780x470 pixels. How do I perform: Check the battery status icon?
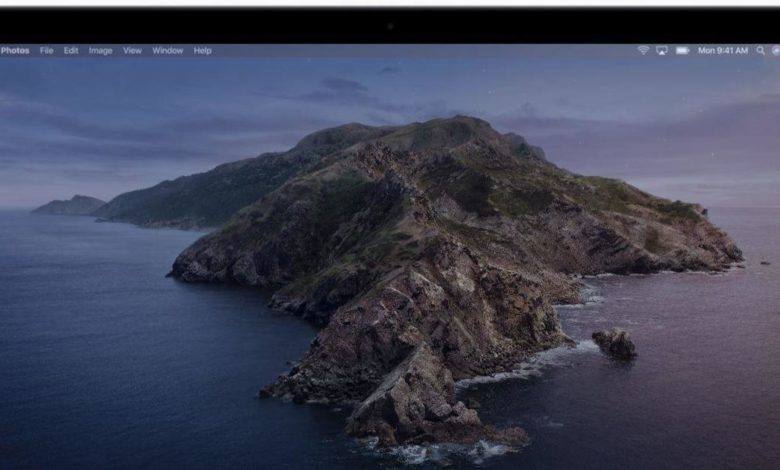point(682,51)
